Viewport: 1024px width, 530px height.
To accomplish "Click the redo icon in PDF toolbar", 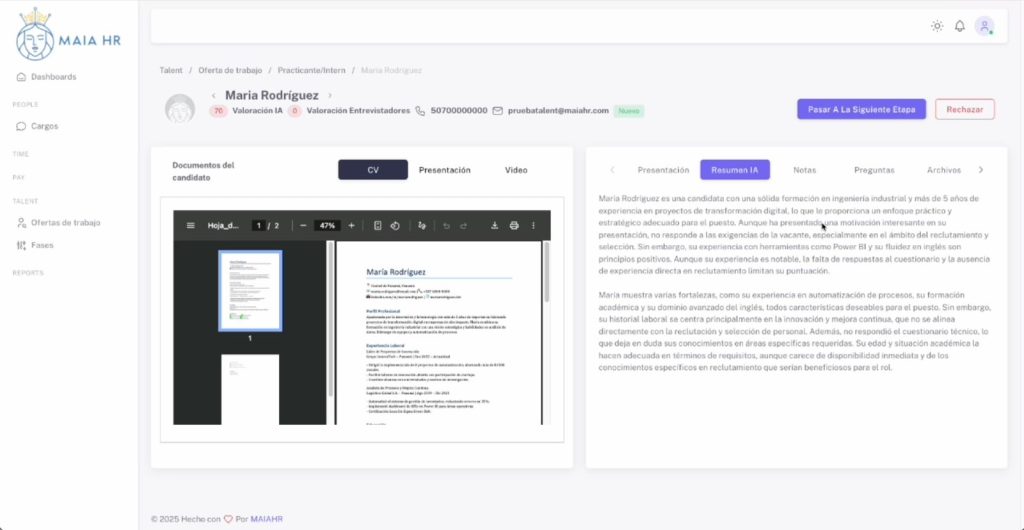I will [464, 226].
